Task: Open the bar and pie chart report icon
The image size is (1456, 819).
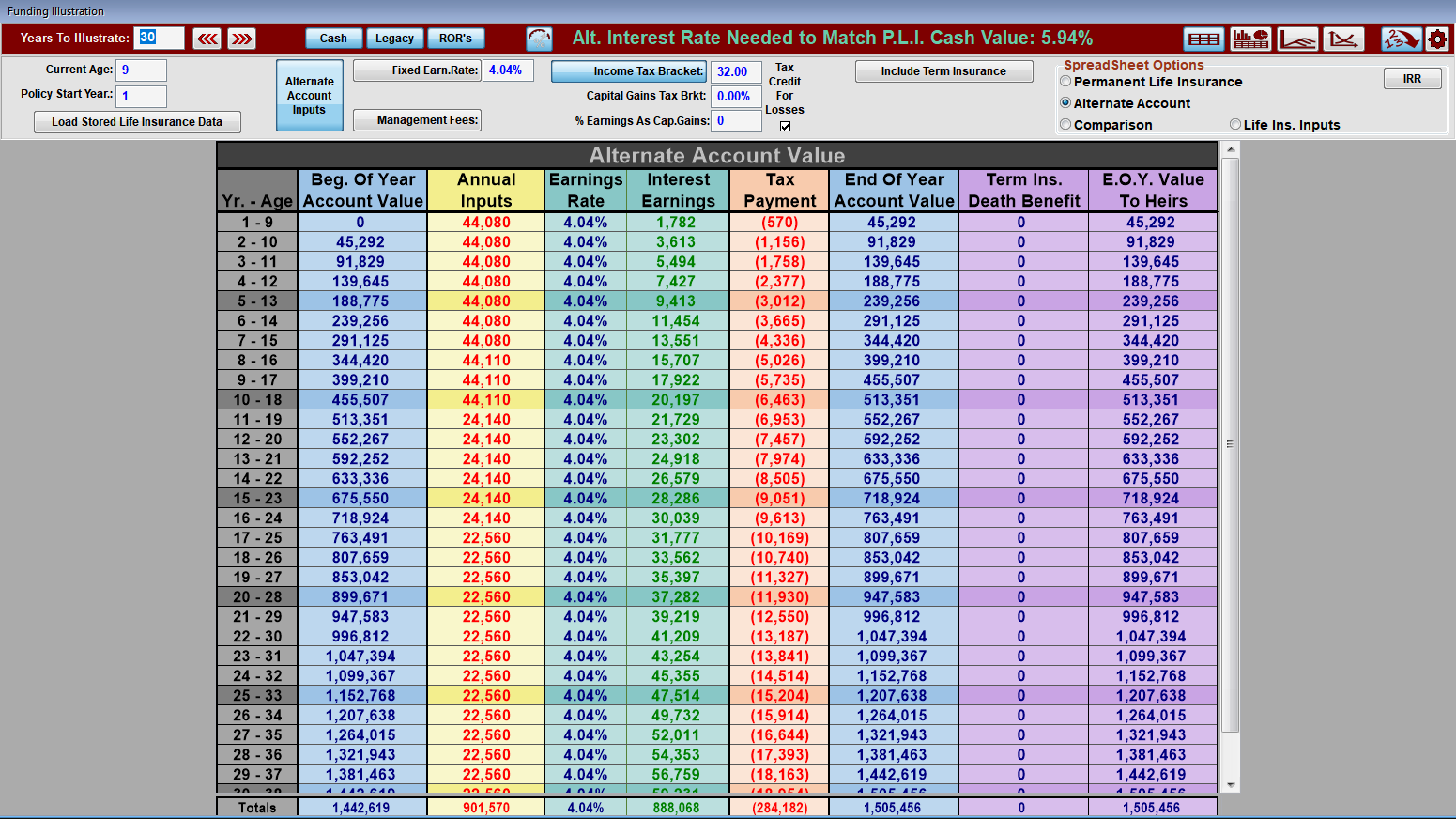Action: click(x=1250, y=39)
